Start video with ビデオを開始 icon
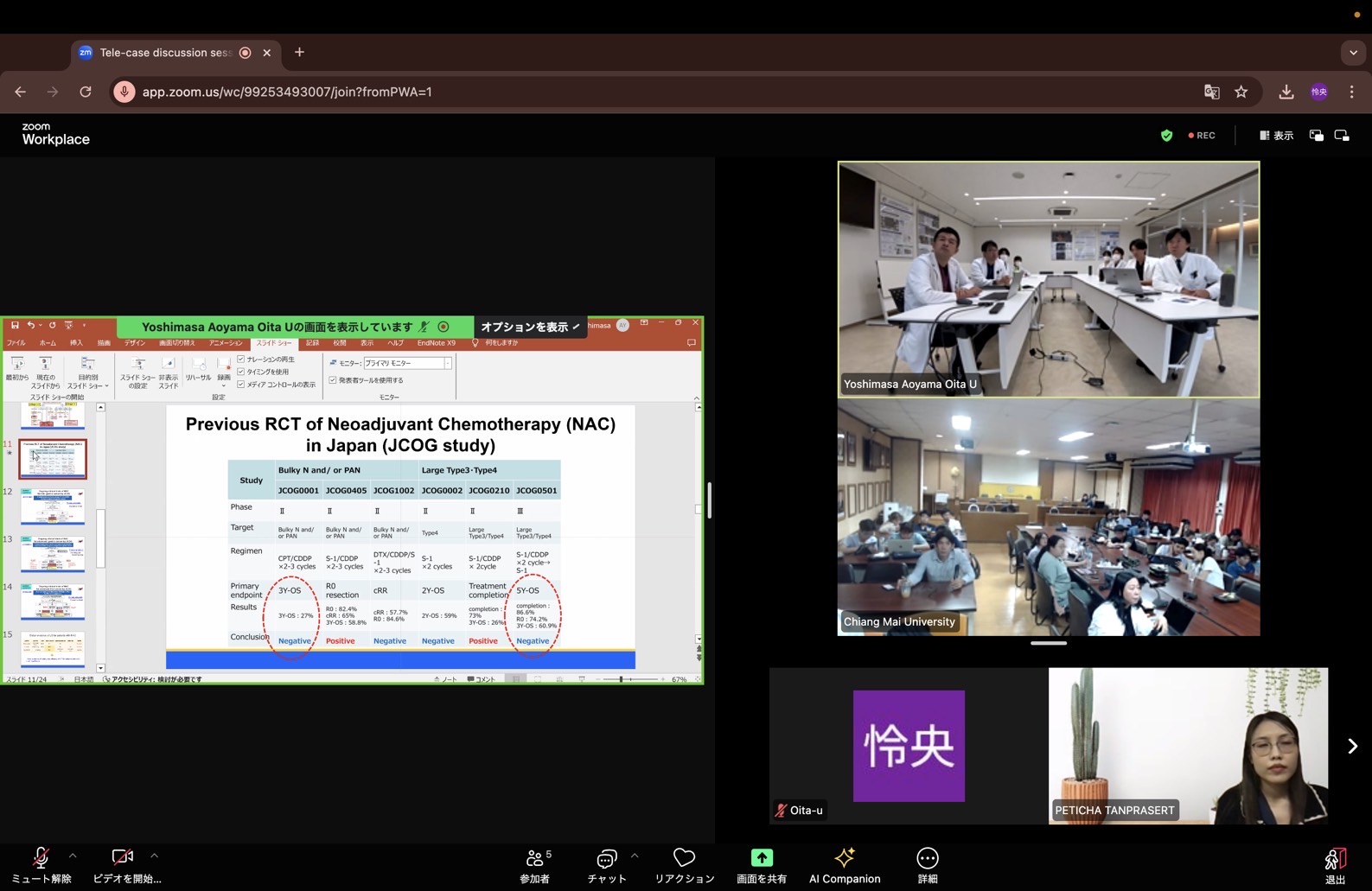Viewport: 1372px width, 891px height. tap(122, 857)
